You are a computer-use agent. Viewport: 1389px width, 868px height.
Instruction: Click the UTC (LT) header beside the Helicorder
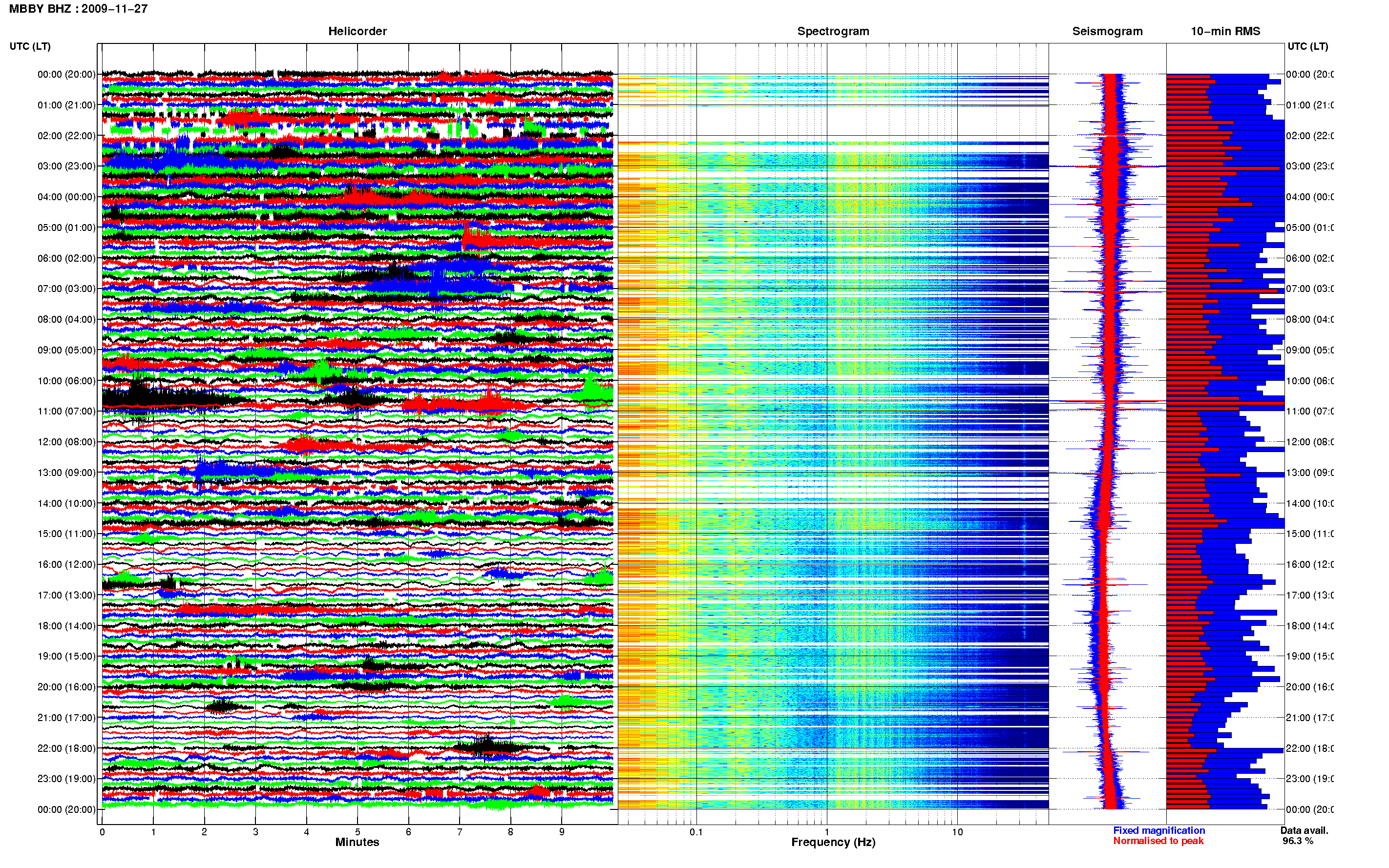[30, 46]
